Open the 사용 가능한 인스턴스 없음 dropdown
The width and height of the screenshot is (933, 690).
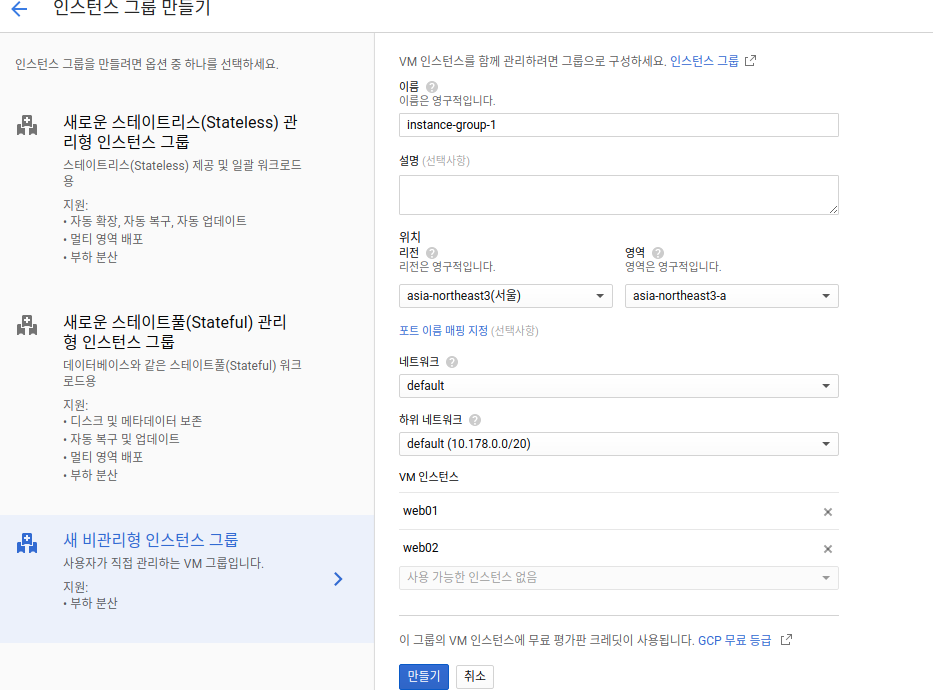click(x=619, y=578)
